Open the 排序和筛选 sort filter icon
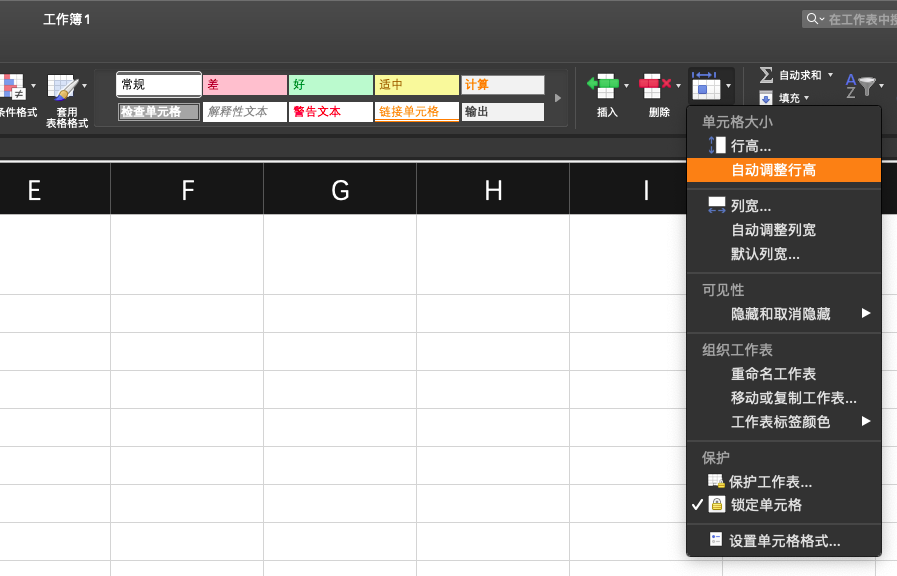 [x=860, y=85]
